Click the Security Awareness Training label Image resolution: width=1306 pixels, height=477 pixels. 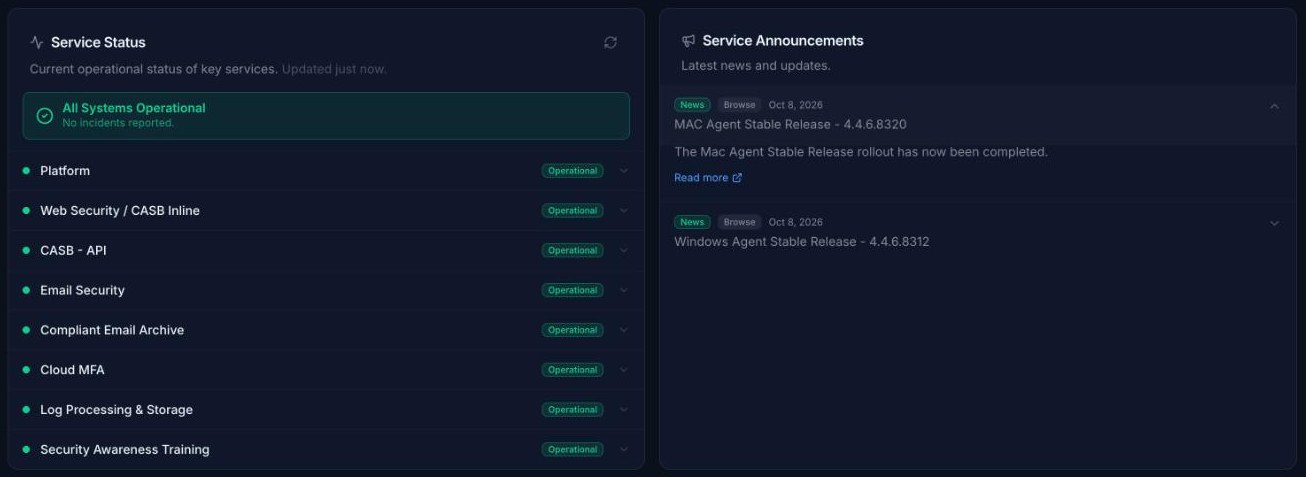point(125,450)
